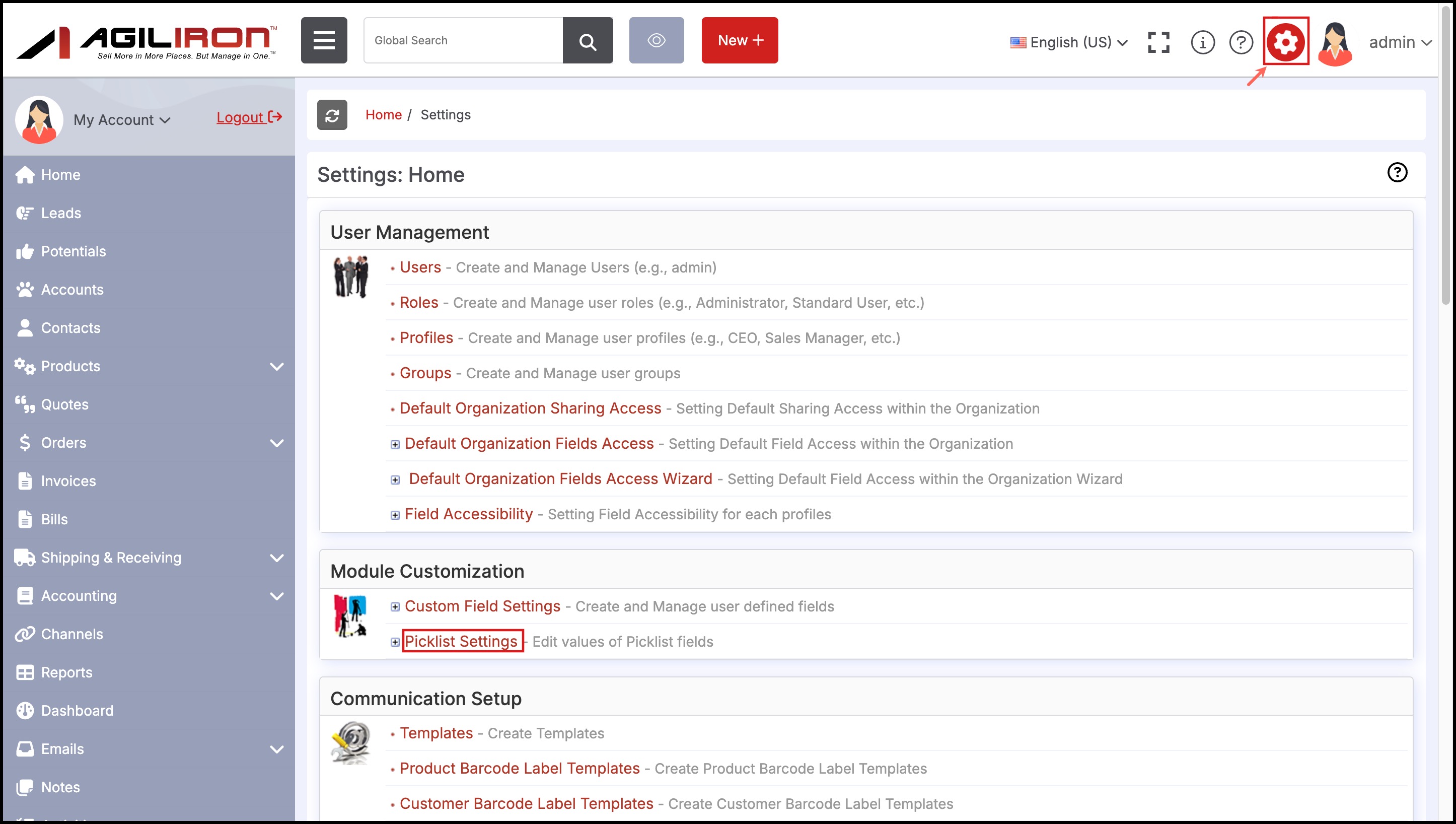Click the New + button
Image resolution: width=1456 pixels, height=824 pixels.
point(739,41)
